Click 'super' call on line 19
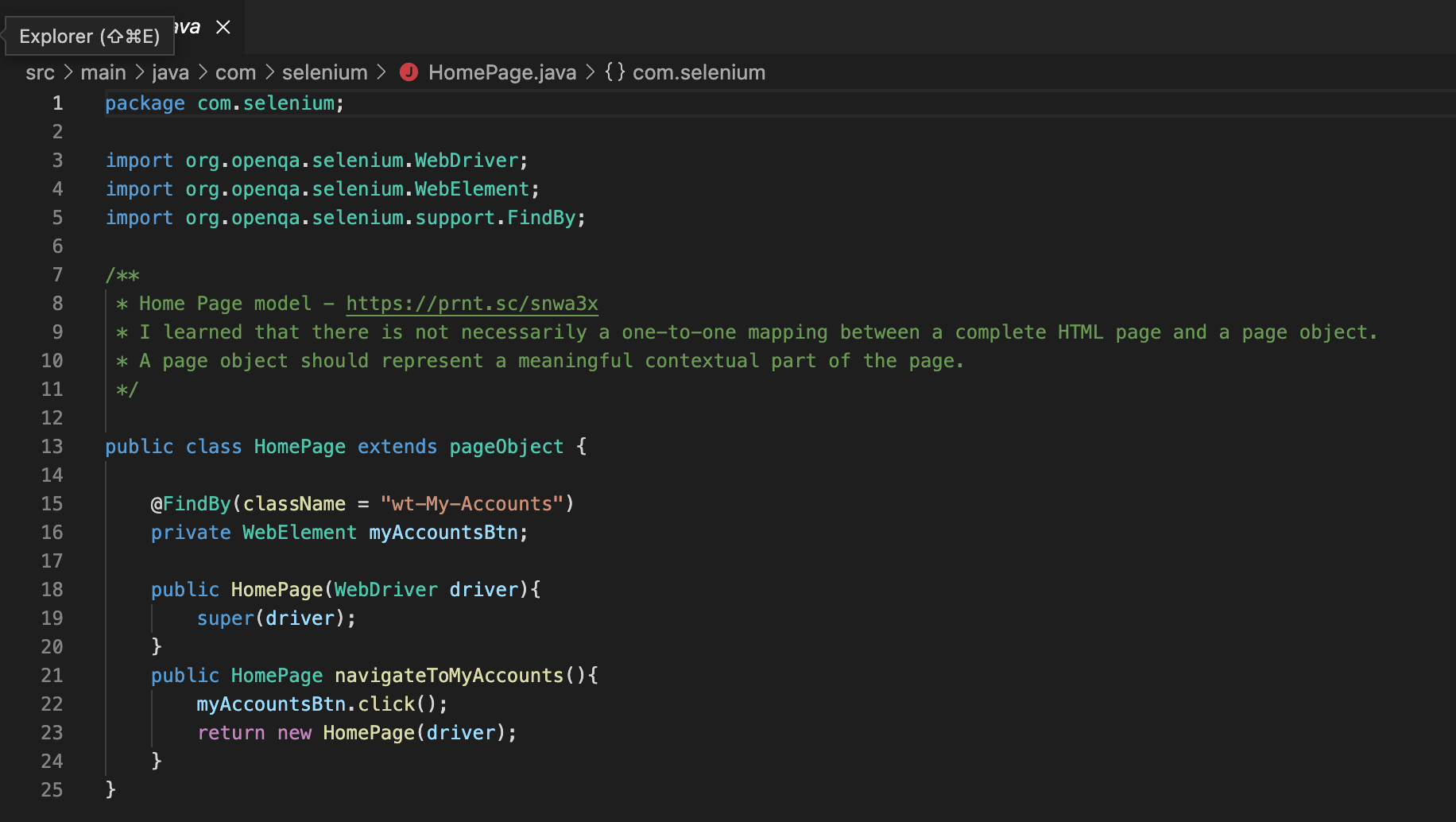1456x822 pixels. (226, 618)
